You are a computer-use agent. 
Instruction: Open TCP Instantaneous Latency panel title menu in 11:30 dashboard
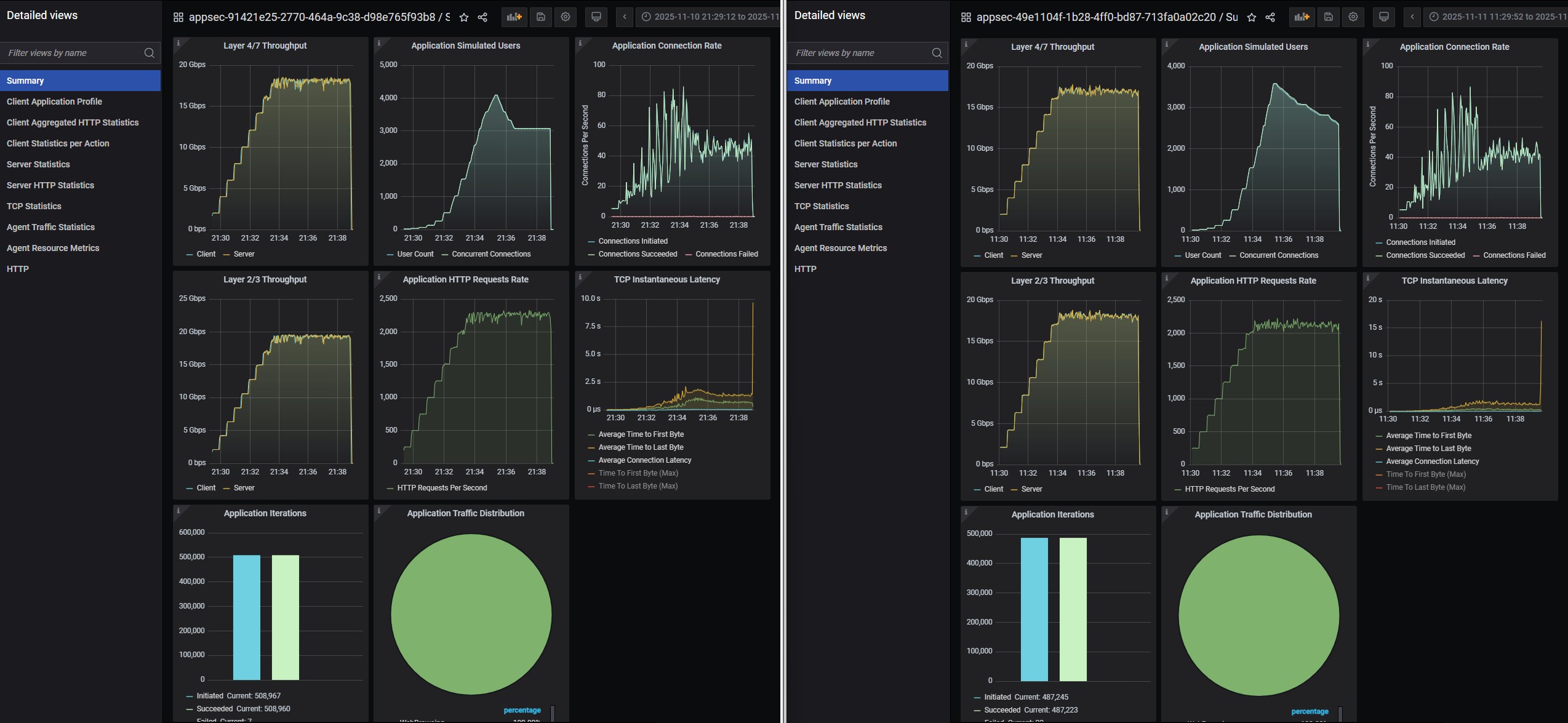click(x=1454, y=281)
